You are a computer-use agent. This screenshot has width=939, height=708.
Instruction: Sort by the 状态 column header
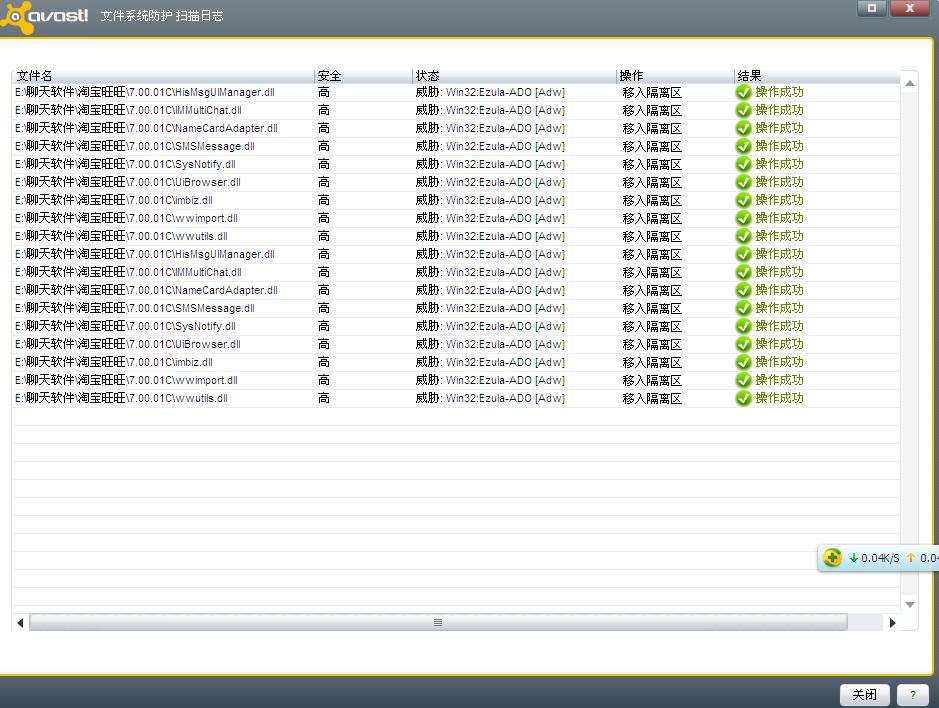pos(514,76)
